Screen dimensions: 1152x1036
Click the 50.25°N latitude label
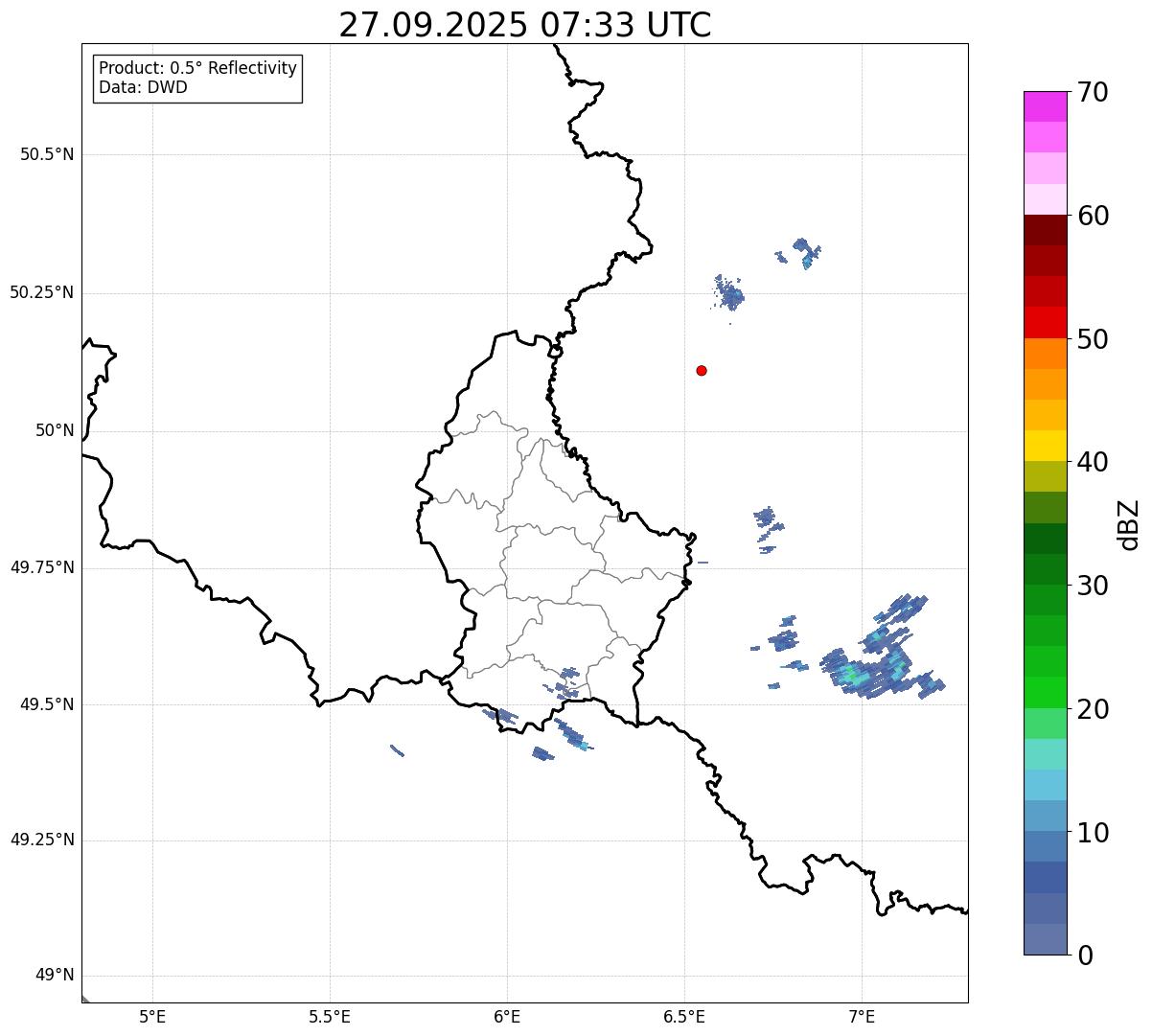point(41,292)
